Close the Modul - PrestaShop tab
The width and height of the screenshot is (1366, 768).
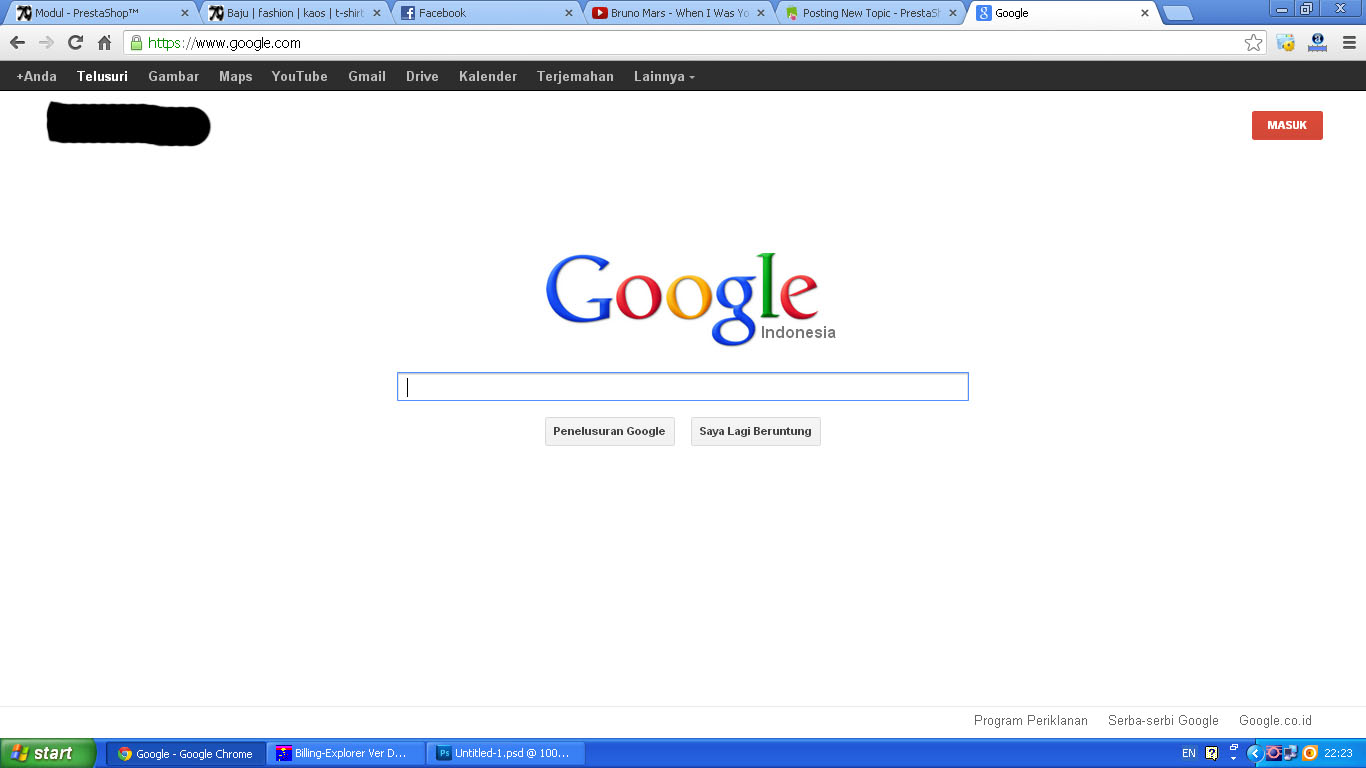(x=184, y=13)
